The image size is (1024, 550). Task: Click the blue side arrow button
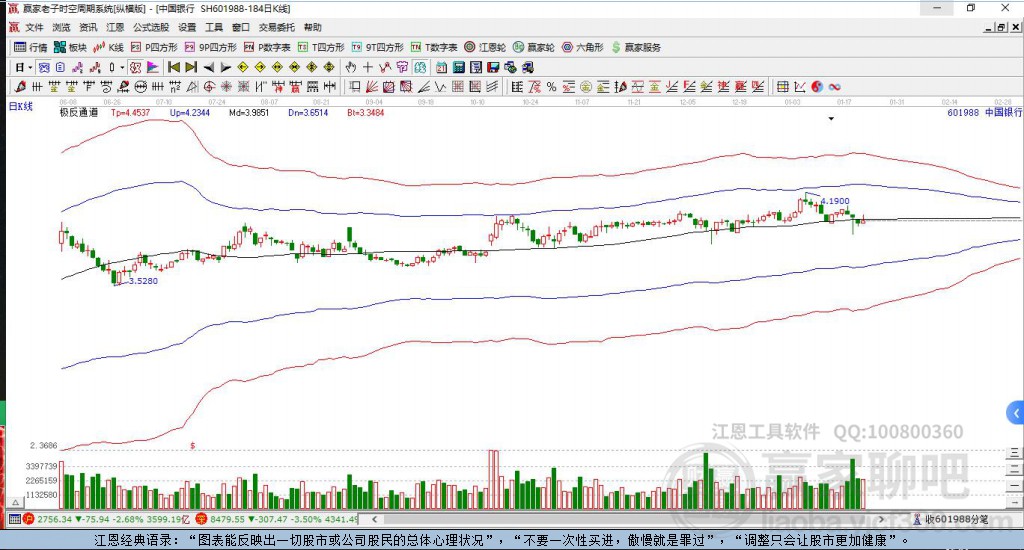[x=1015, y=412]
